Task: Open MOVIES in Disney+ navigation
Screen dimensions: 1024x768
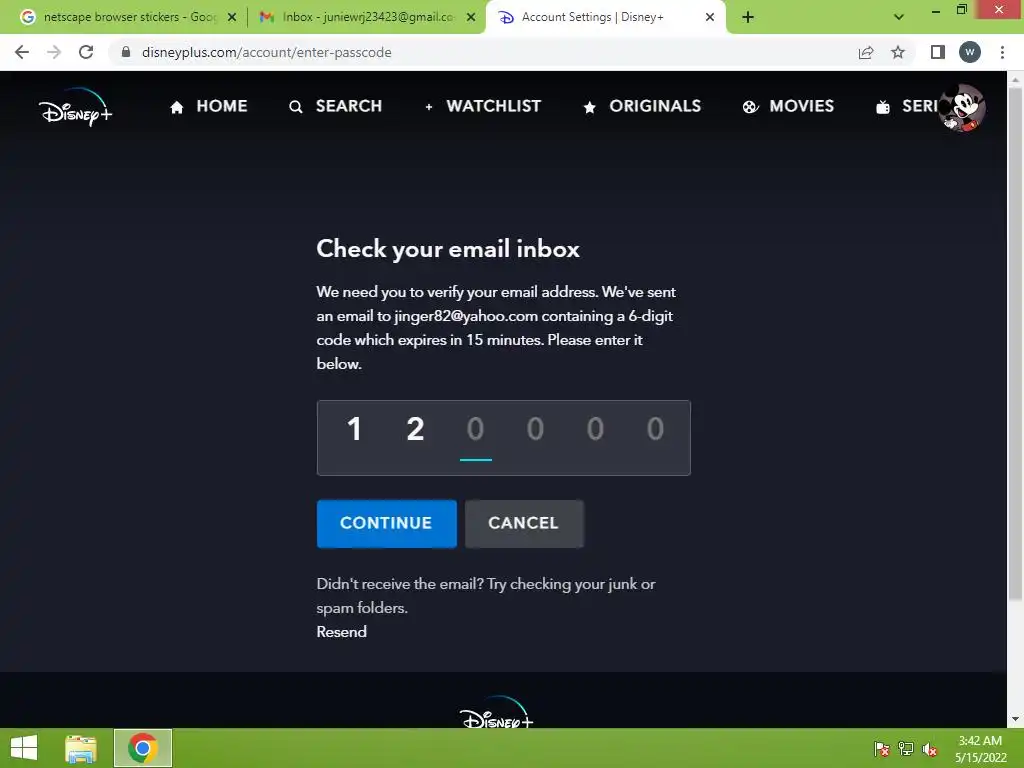Action: point(788,106)
